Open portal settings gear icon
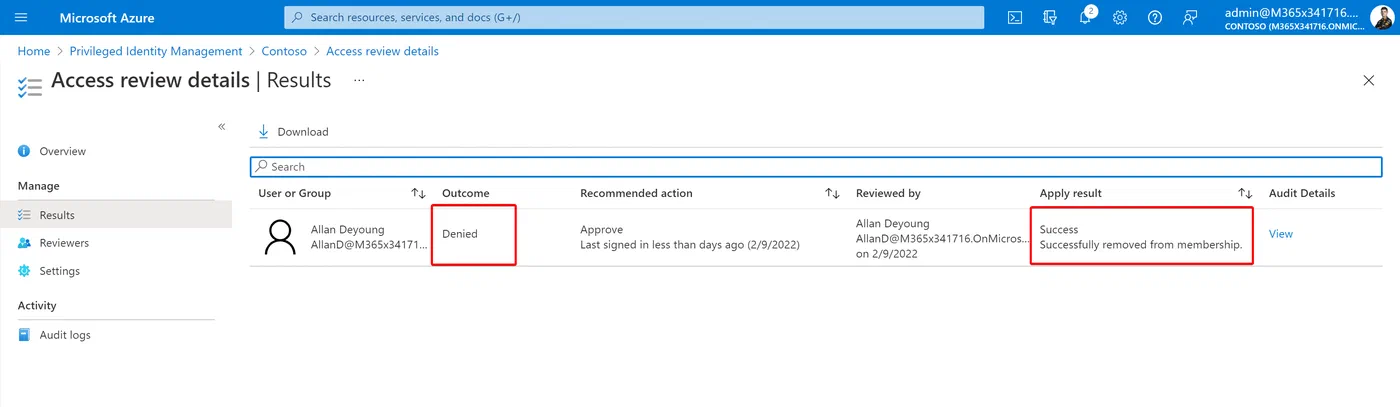1400x407 pixels. pyautogui.click(x=1120, y=17)
